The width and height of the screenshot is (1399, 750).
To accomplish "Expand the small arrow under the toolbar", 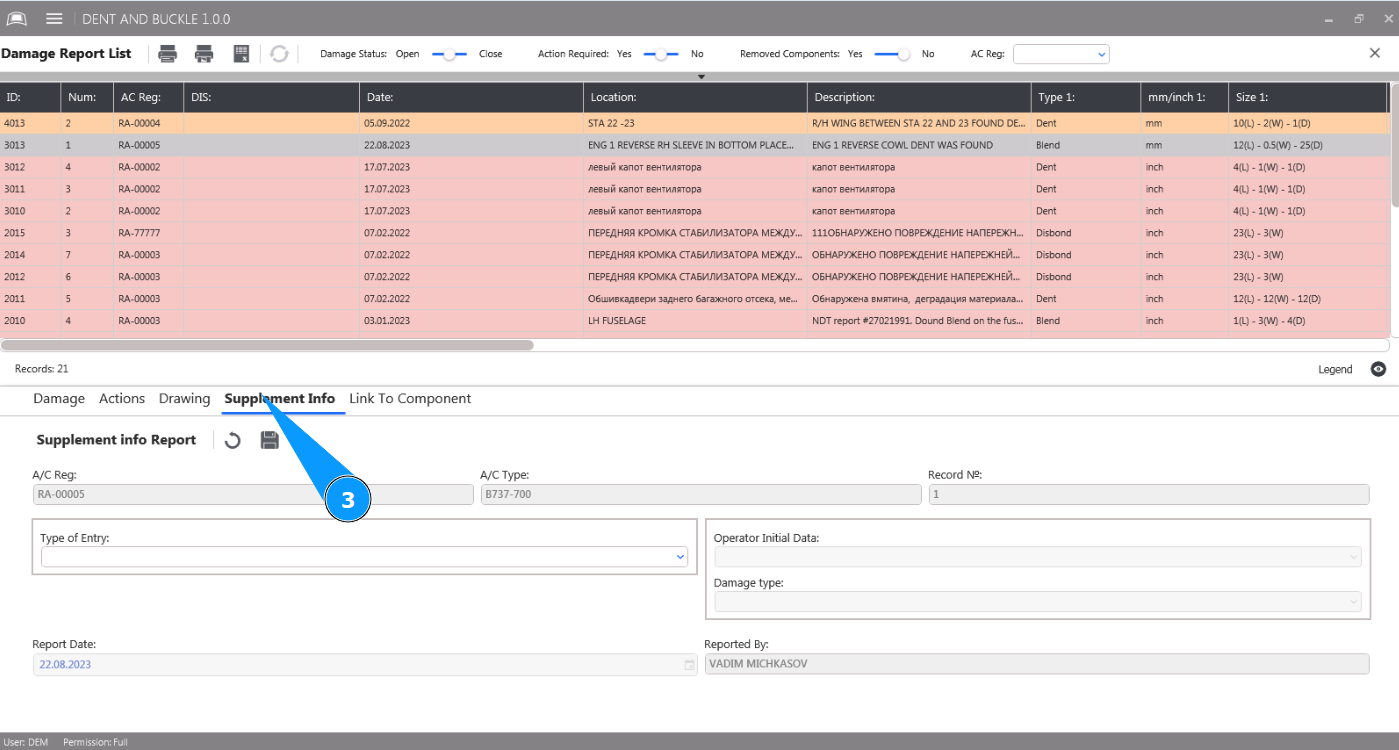I will (x=701, y=76).
